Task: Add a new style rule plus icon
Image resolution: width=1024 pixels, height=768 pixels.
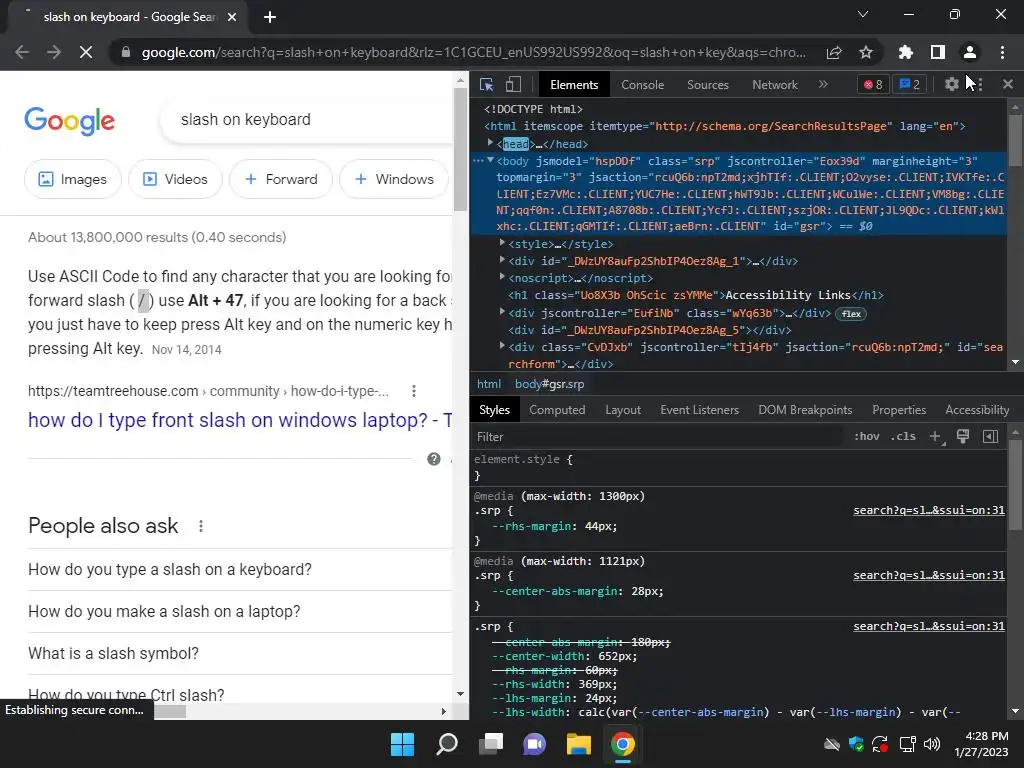Action: point(936,437)
